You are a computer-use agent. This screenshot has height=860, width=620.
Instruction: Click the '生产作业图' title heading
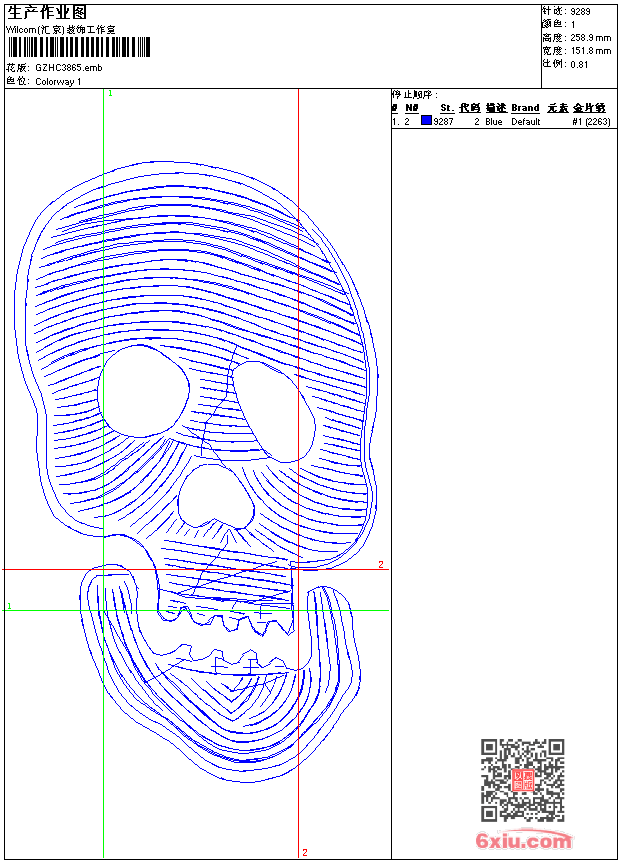click(47, 12)
